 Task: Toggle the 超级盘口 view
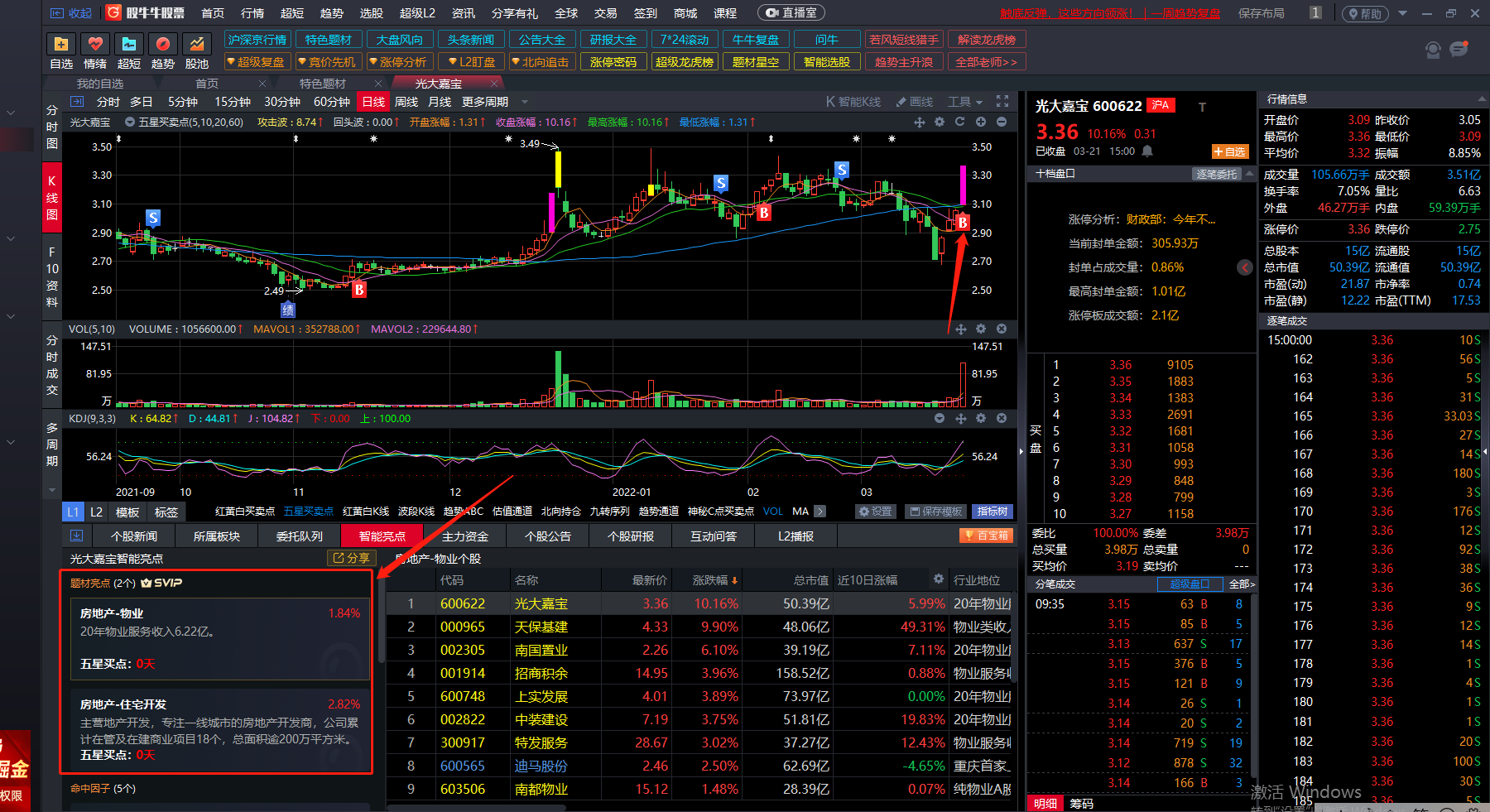1190,584
